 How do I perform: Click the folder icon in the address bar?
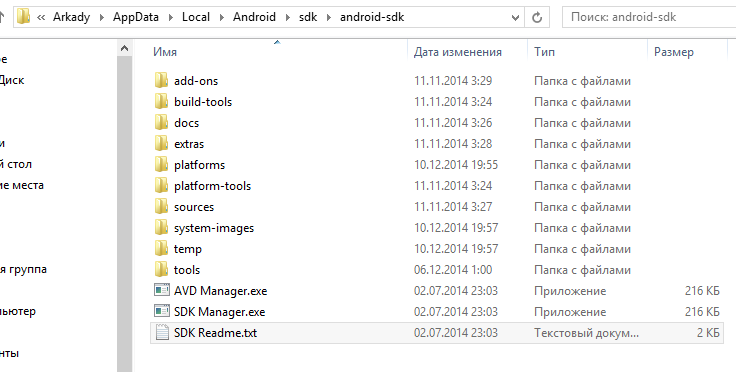click(23, 17)
